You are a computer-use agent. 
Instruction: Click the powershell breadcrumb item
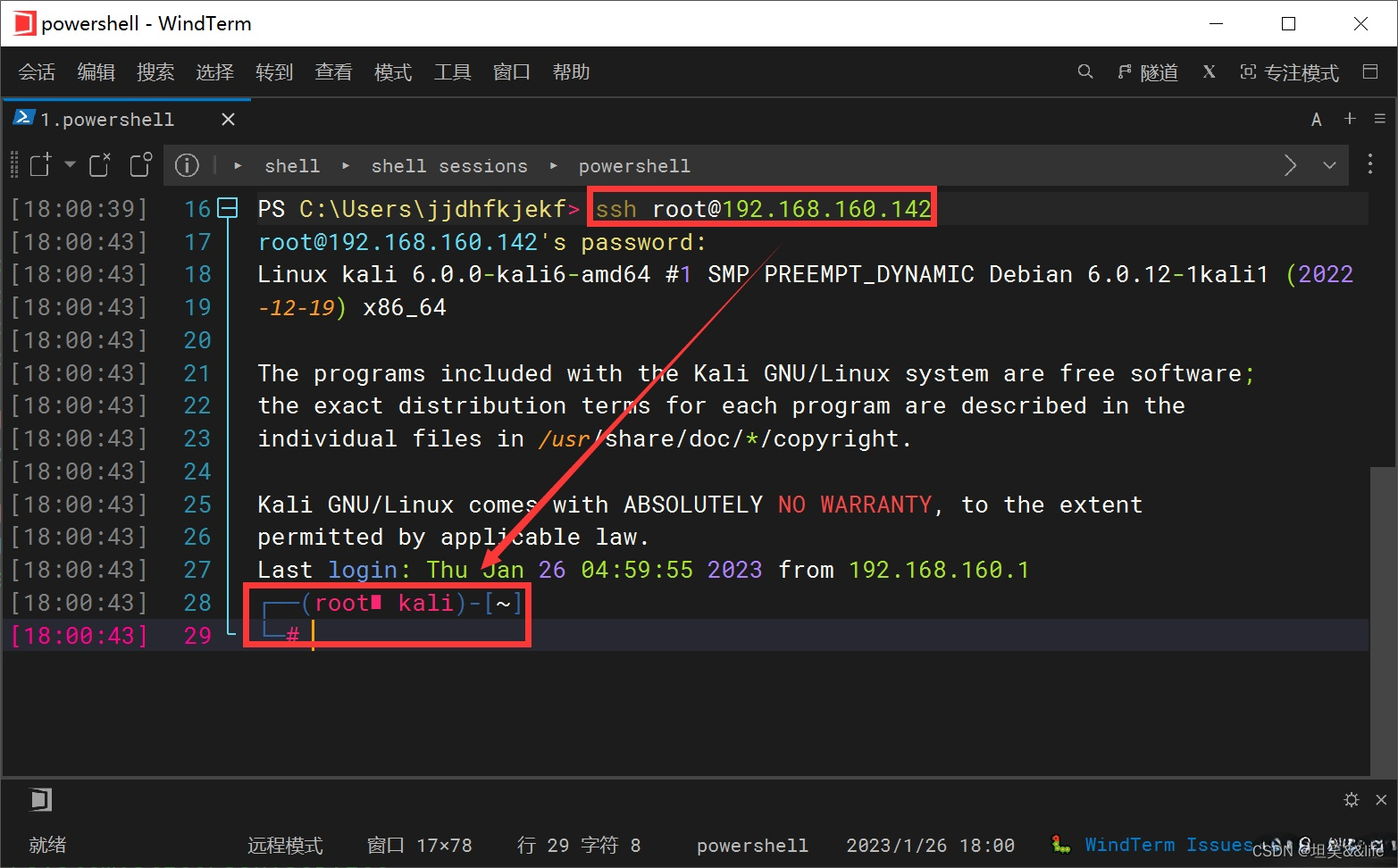pyautogui.click(x=634, y=166)
